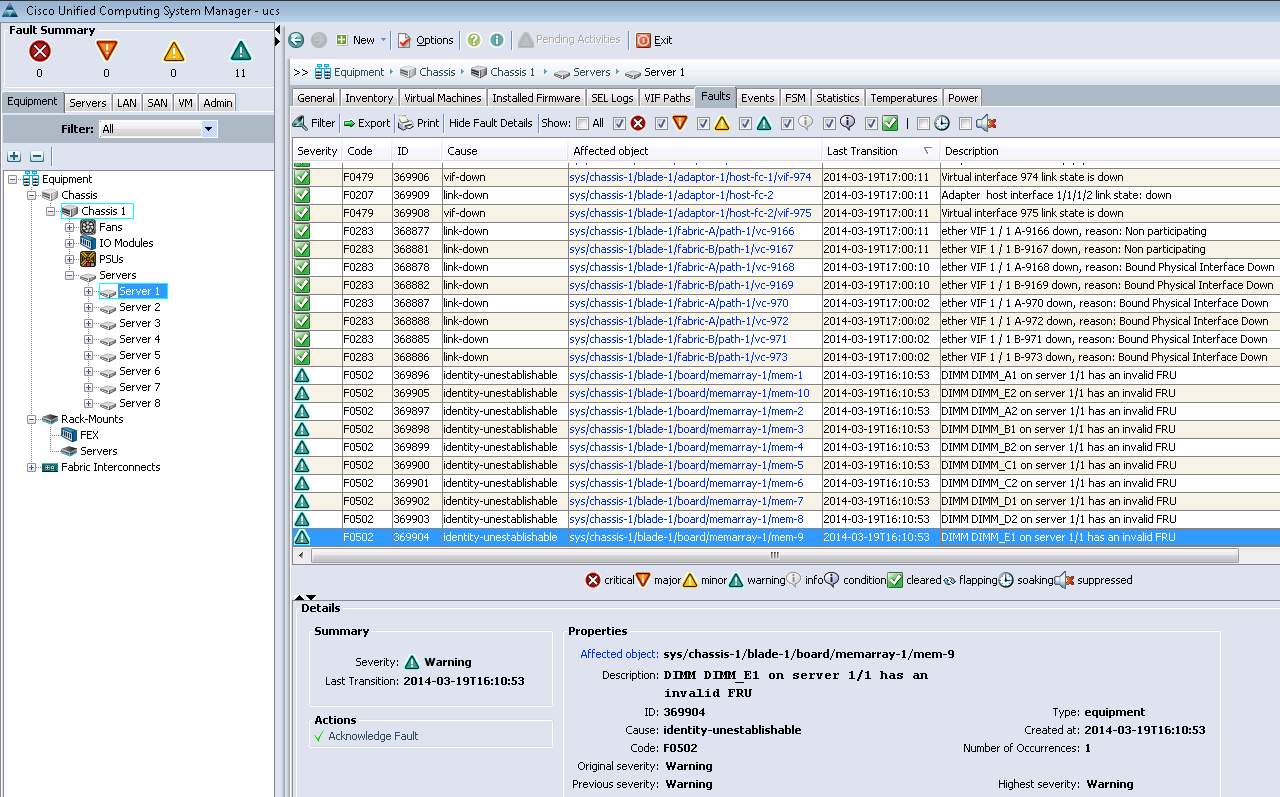Click the Servers breadcrumb
This screenshot has height=797, width=1280.
592,72
